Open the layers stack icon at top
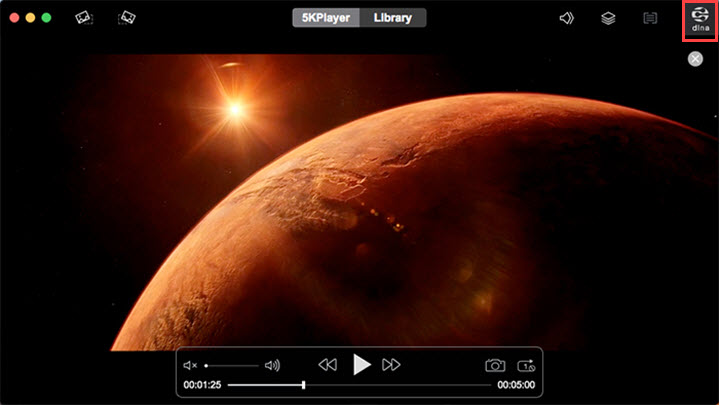The height and width of the screenshot is (405, 720). coord(608,18)
